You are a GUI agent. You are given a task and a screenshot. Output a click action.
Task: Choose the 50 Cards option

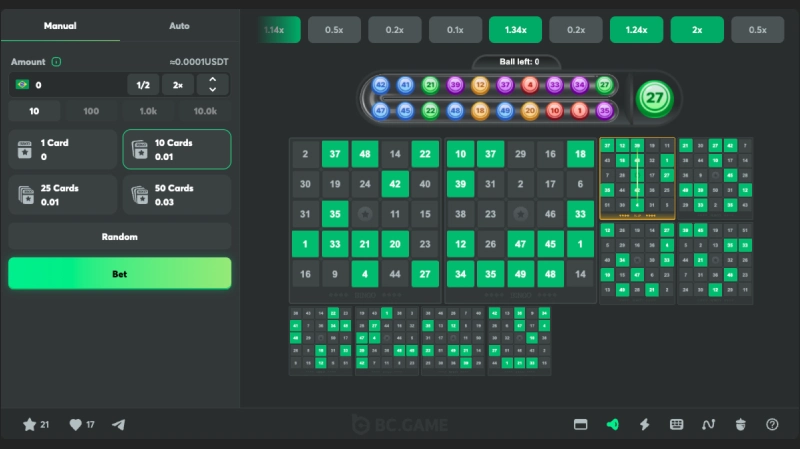(x=177, y=194)
